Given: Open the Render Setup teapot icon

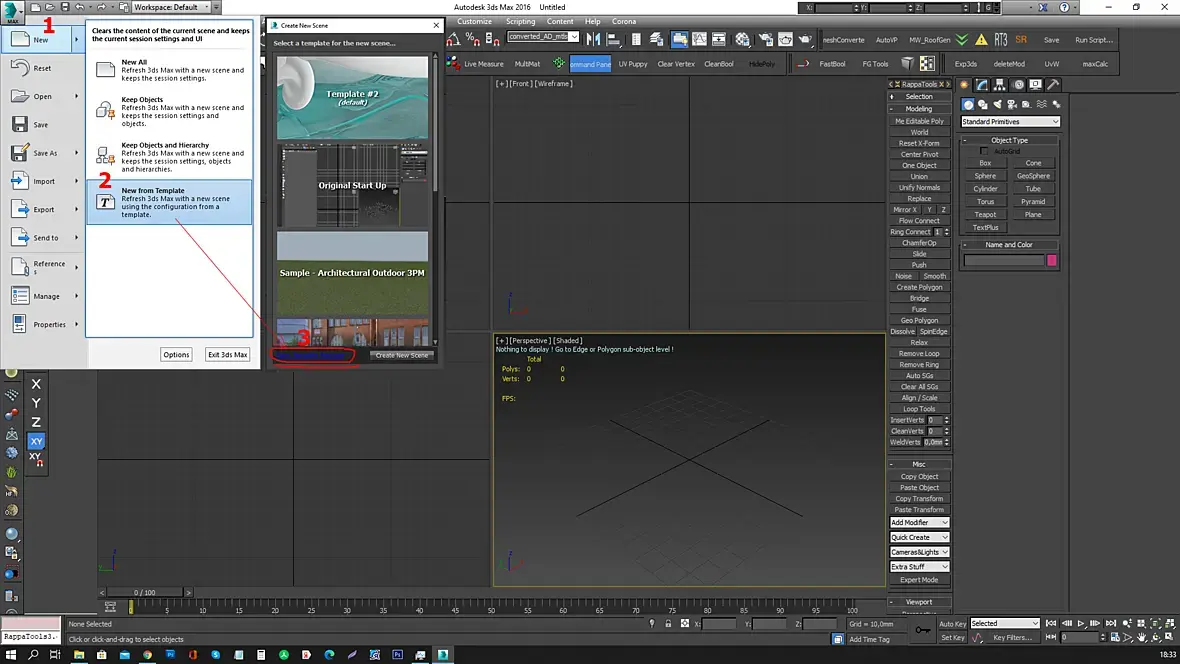Looking at the screenshot, I should 765,40.
